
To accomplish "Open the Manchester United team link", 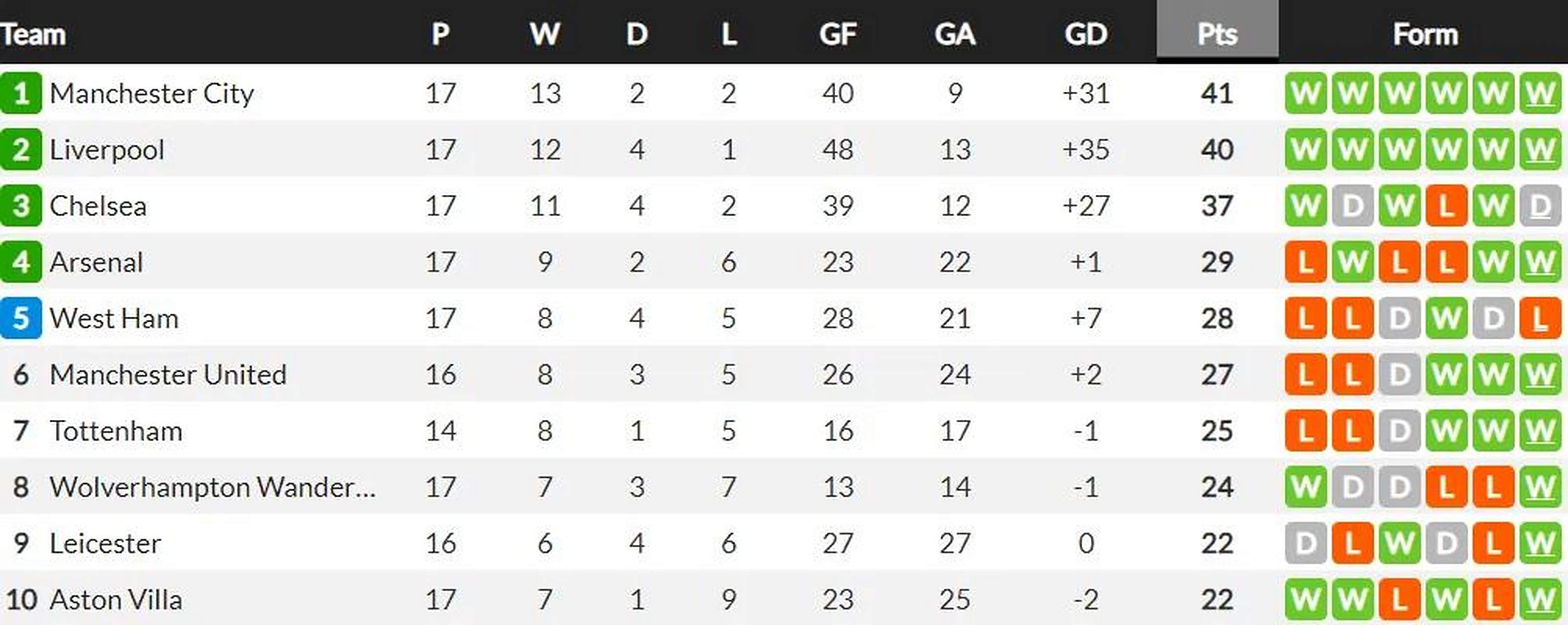I will point(168,375).
